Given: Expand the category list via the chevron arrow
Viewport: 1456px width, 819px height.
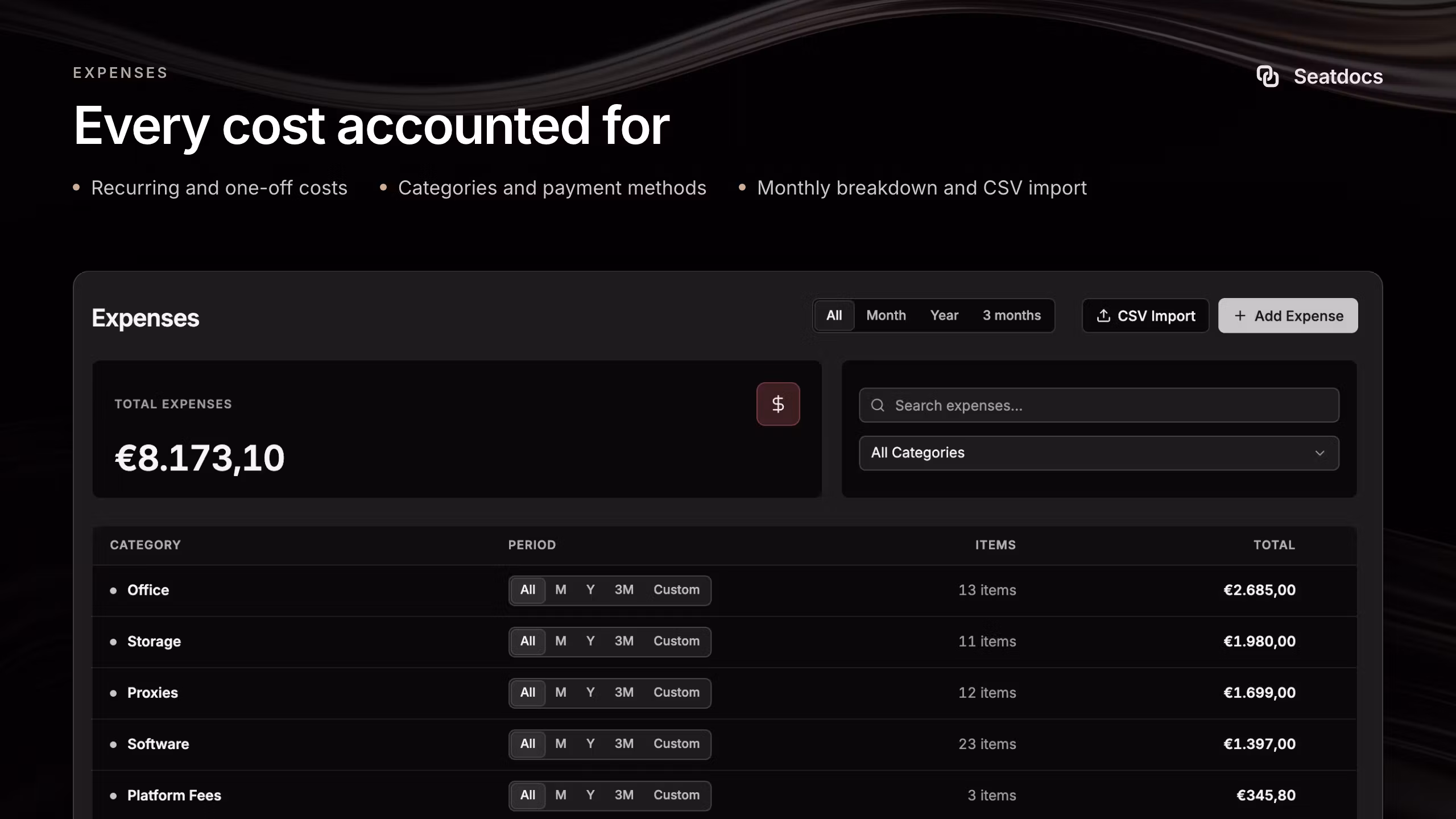Looking at the screenshot, I should click(x=1319, y=453).
